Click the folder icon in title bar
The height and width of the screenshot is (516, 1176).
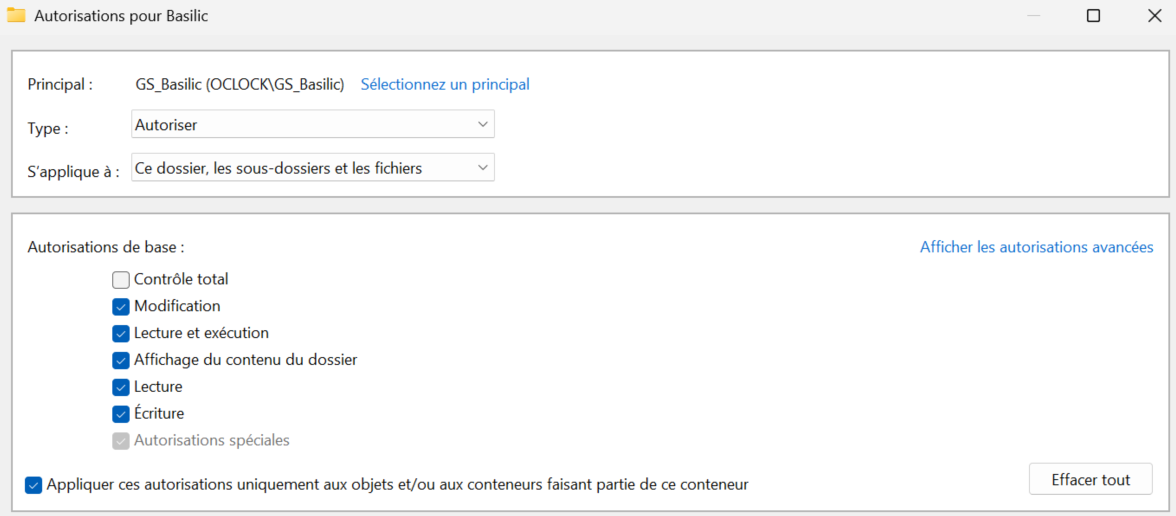point(16,16)
